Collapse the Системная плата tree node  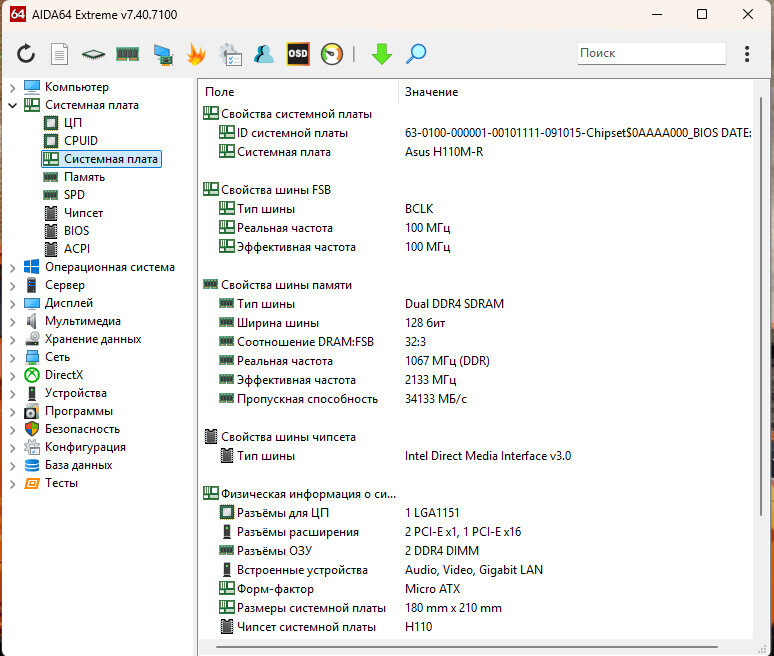pos(12,105)
